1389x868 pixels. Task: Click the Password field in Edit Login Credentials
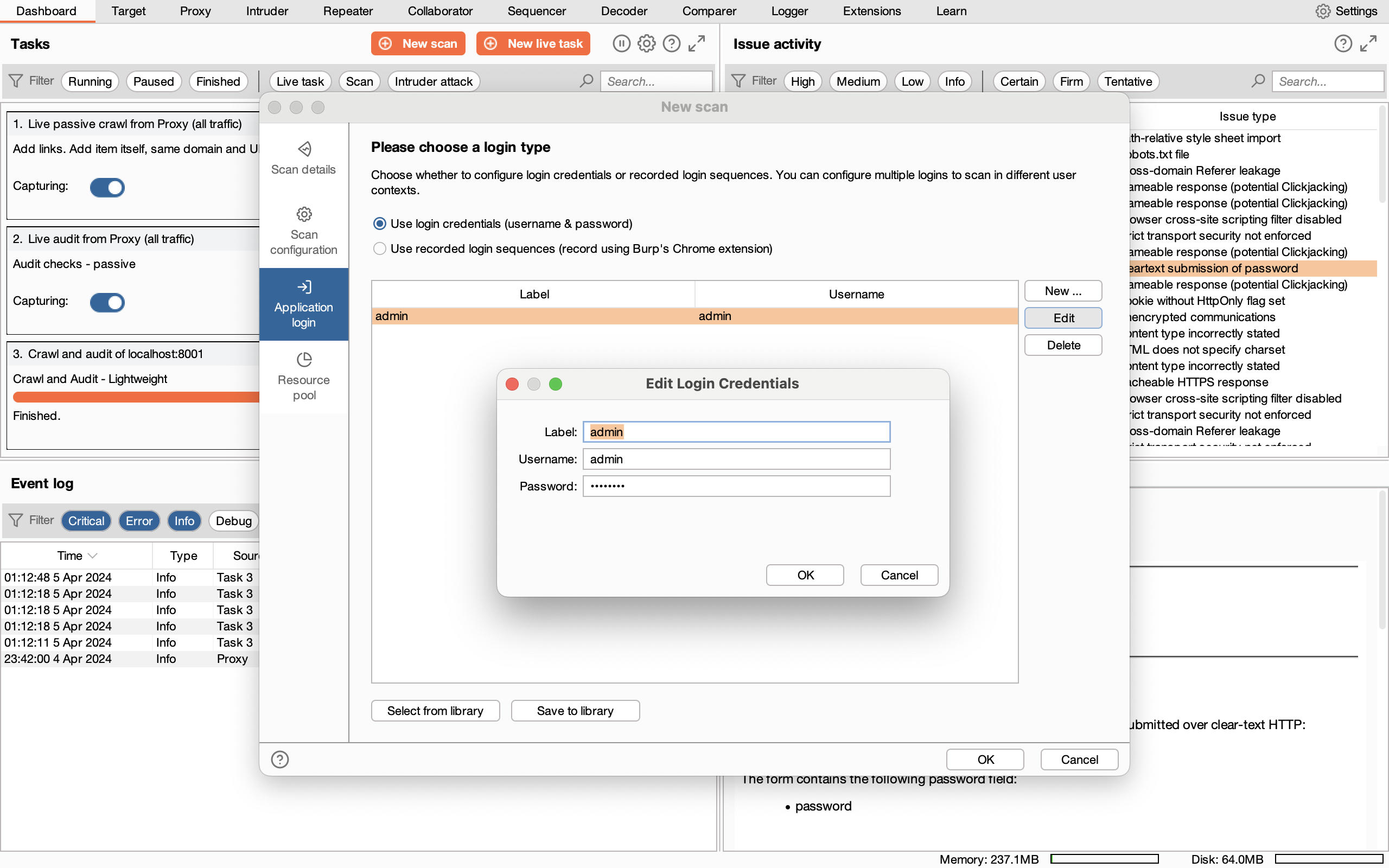pyautogui.click(x=736, y=486)
